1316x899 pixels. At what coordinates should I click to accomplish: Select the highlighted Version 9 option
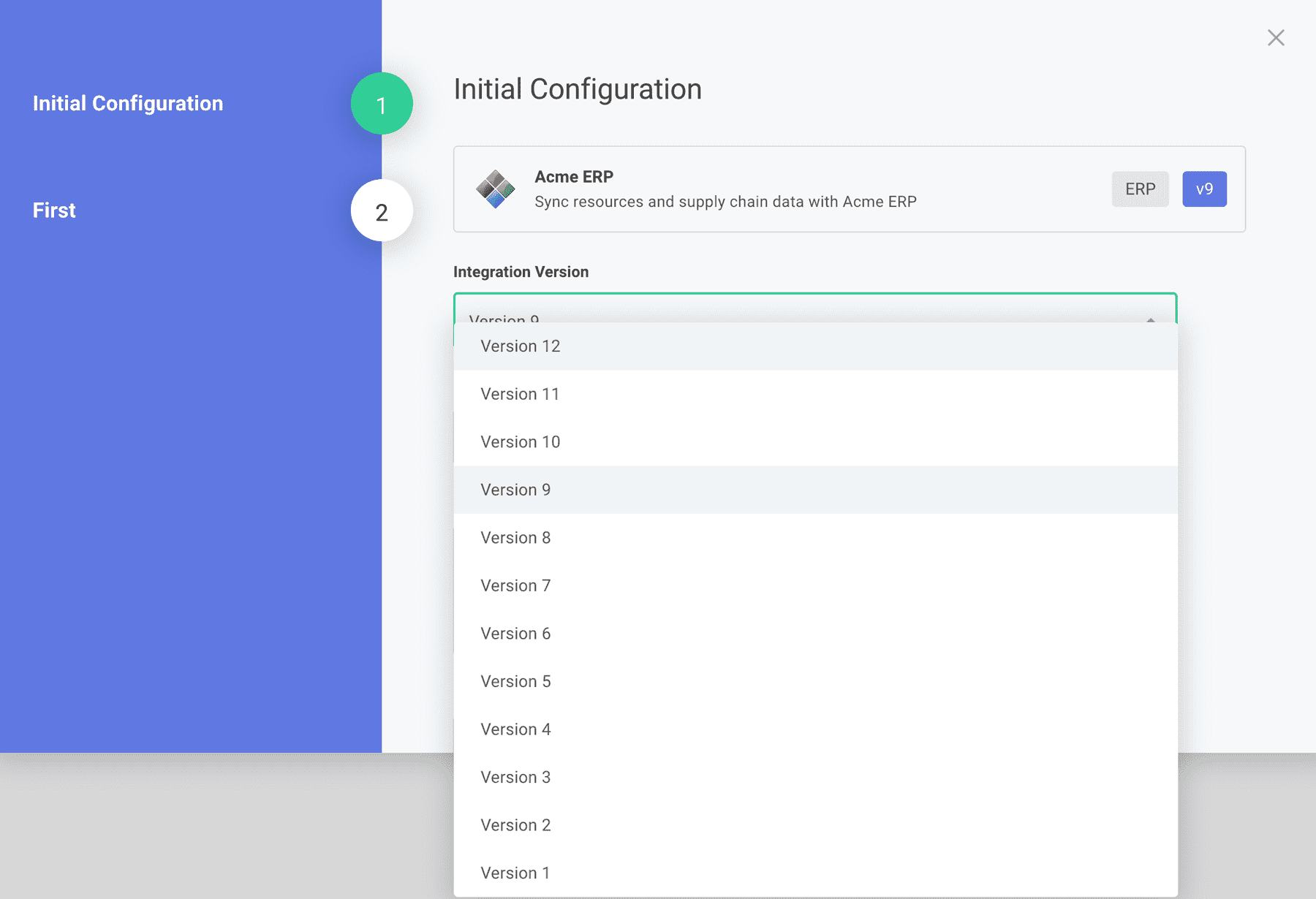815,490
